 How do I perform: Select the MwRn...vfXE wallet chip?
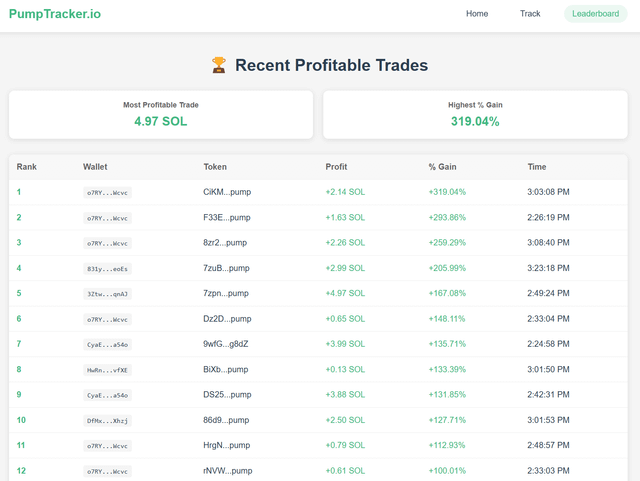coord(108,370)
